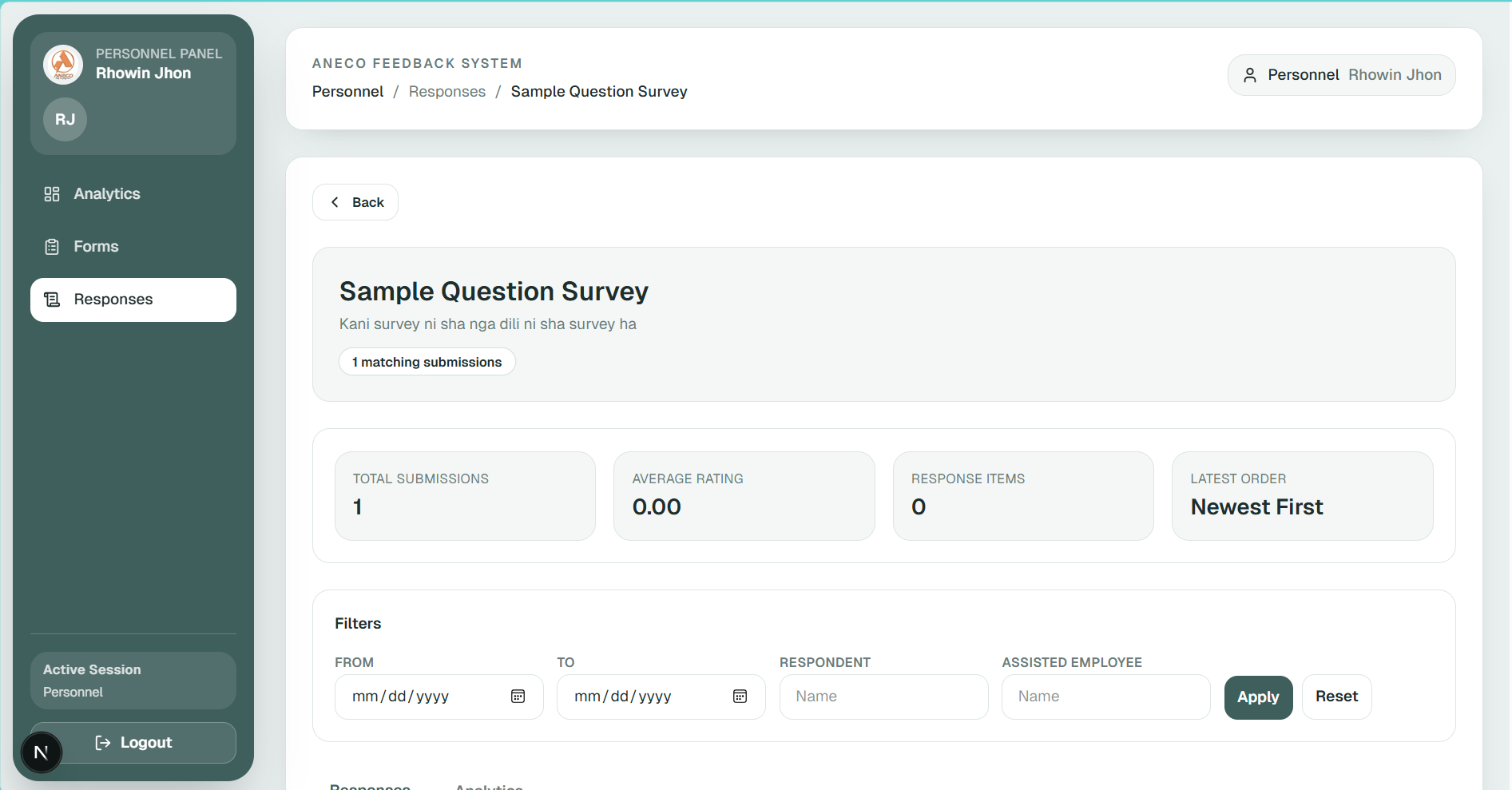Open Analytics in the sidebar

click(x=107, y=194)
